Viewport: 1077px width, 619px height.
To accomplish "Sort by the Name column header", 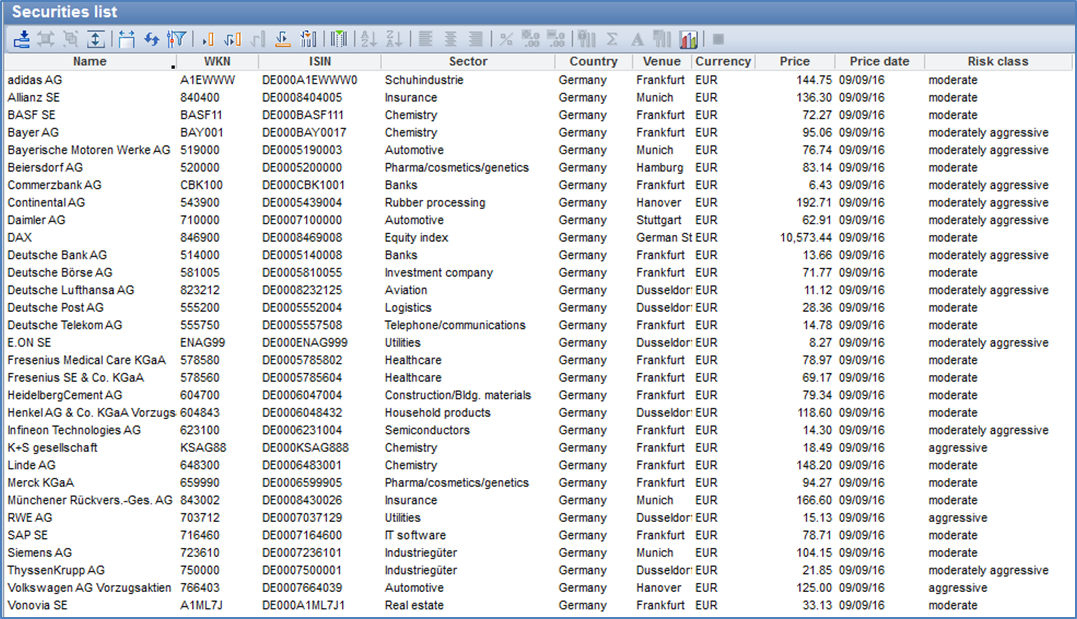I will [x=89, y=61].
